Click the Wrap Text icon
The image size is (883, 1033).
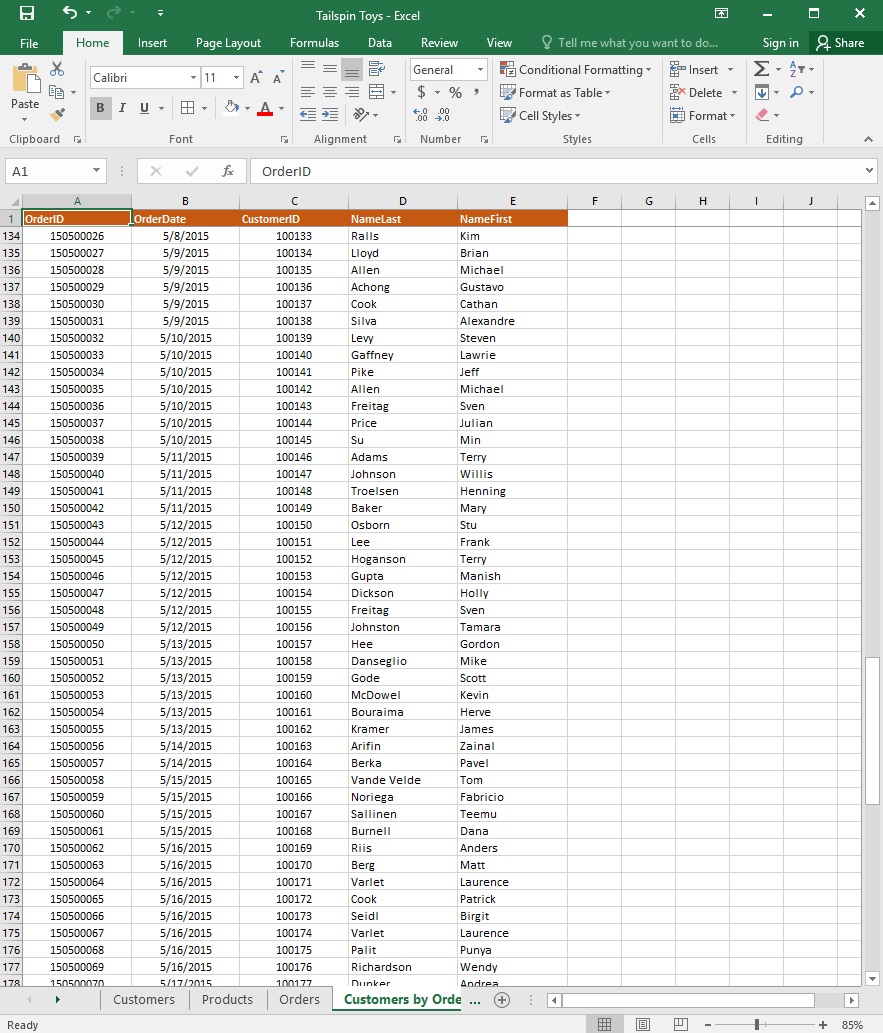tap(377, 69)
